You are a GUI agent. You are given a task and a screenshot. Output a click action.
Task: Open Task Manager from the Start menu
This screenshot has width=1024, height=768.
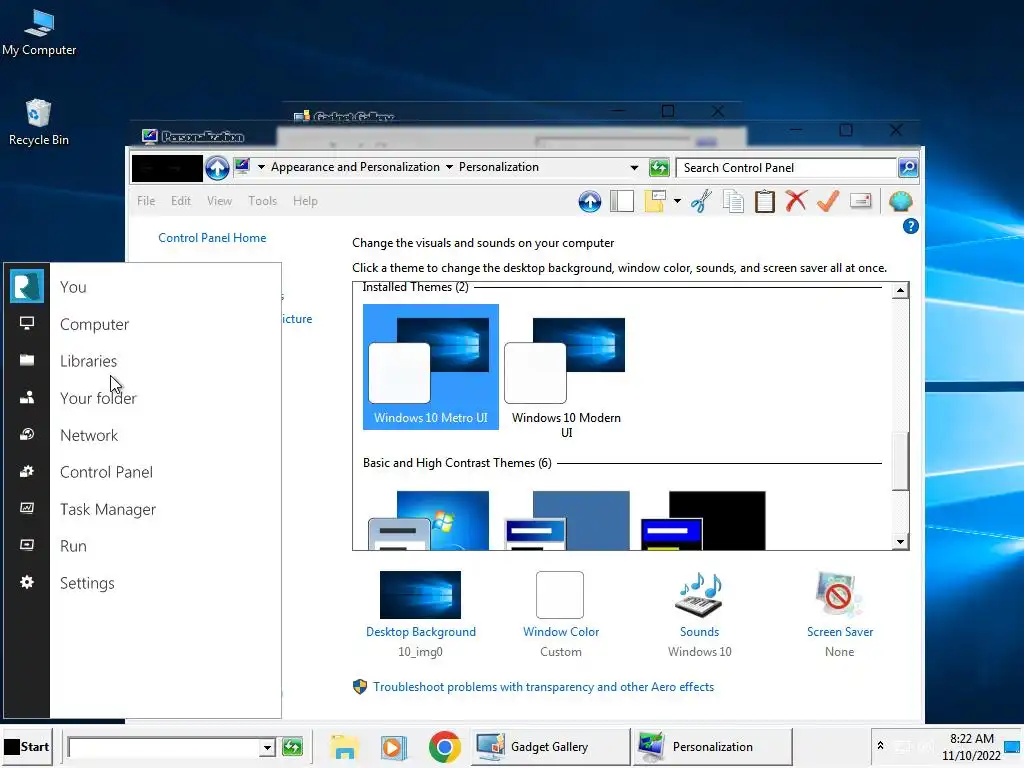point(108,509)
